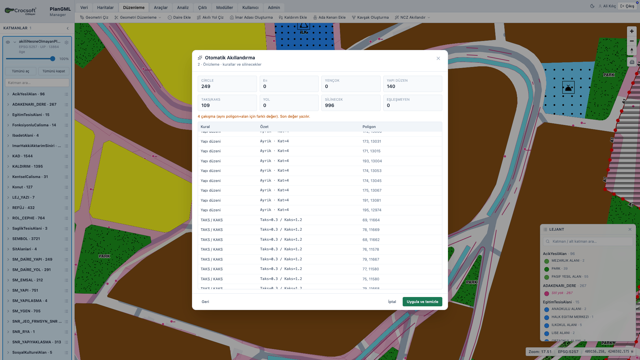Click Lejant layer search field
Screen dimensions: 640x360
point(588,242)
